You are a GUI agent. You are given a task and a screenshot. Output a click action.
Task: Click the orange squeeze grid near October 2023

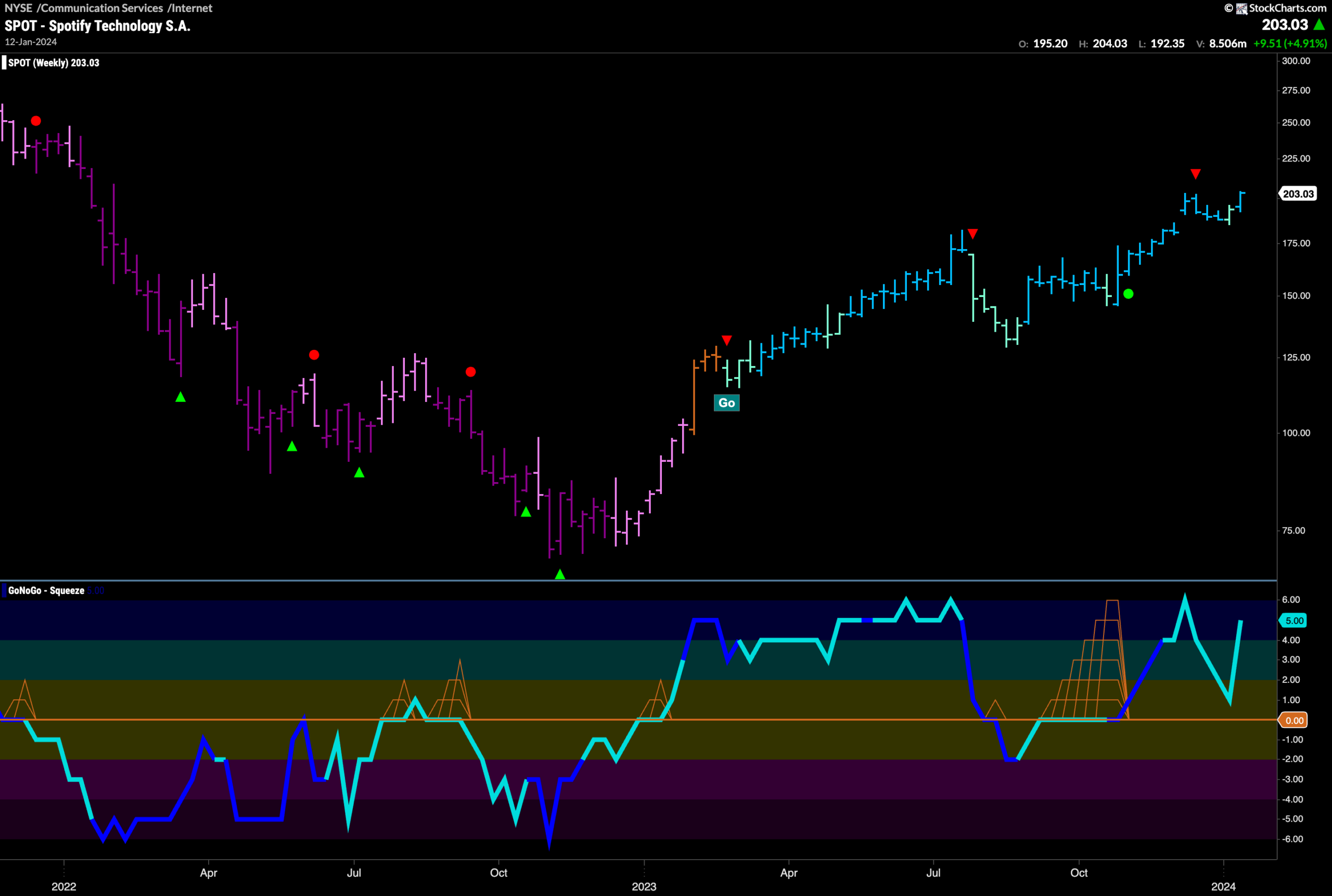[1084, 660]
